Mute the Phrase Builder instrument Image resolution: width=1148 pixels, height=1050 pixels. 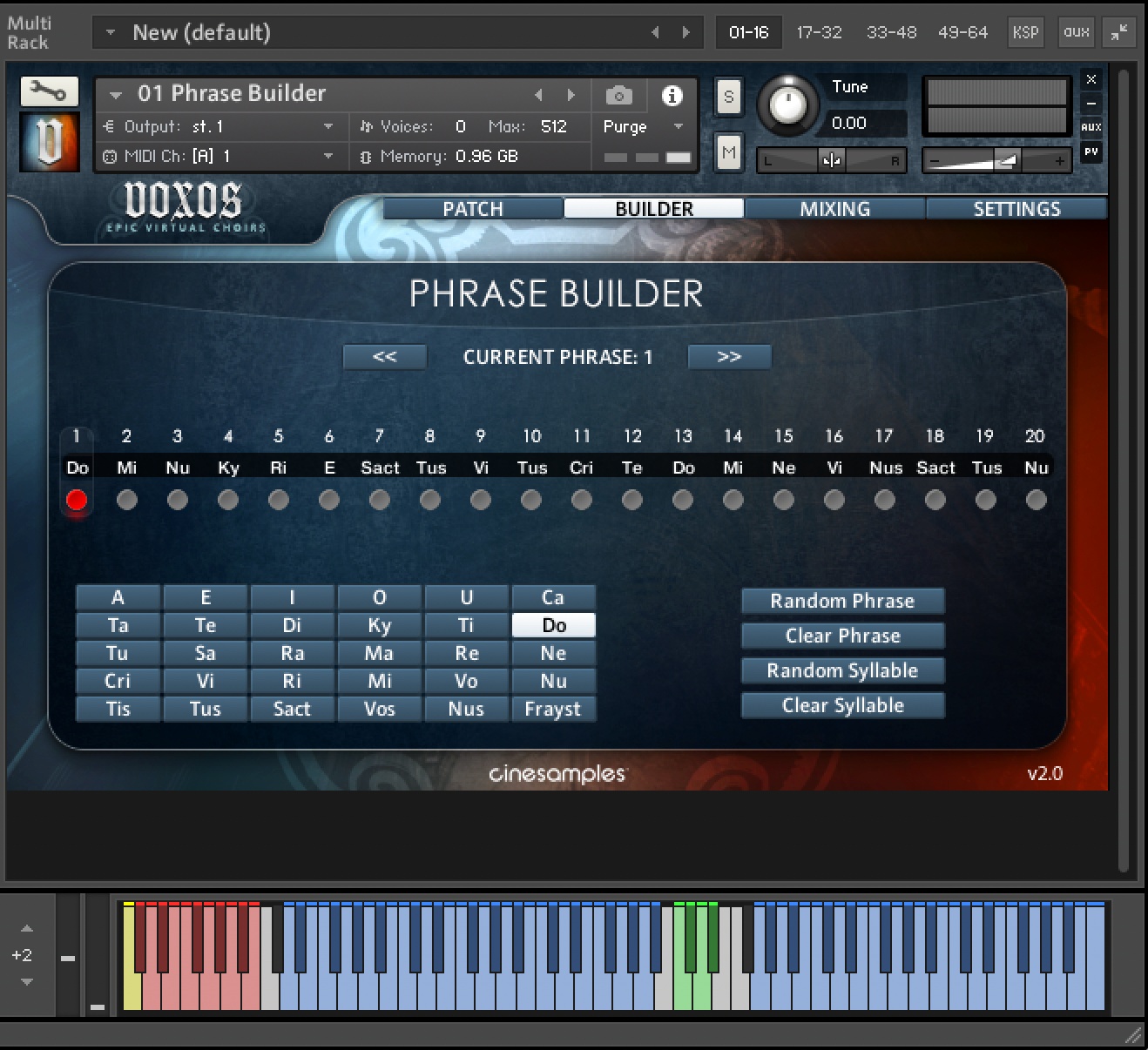tap(728, 151)
